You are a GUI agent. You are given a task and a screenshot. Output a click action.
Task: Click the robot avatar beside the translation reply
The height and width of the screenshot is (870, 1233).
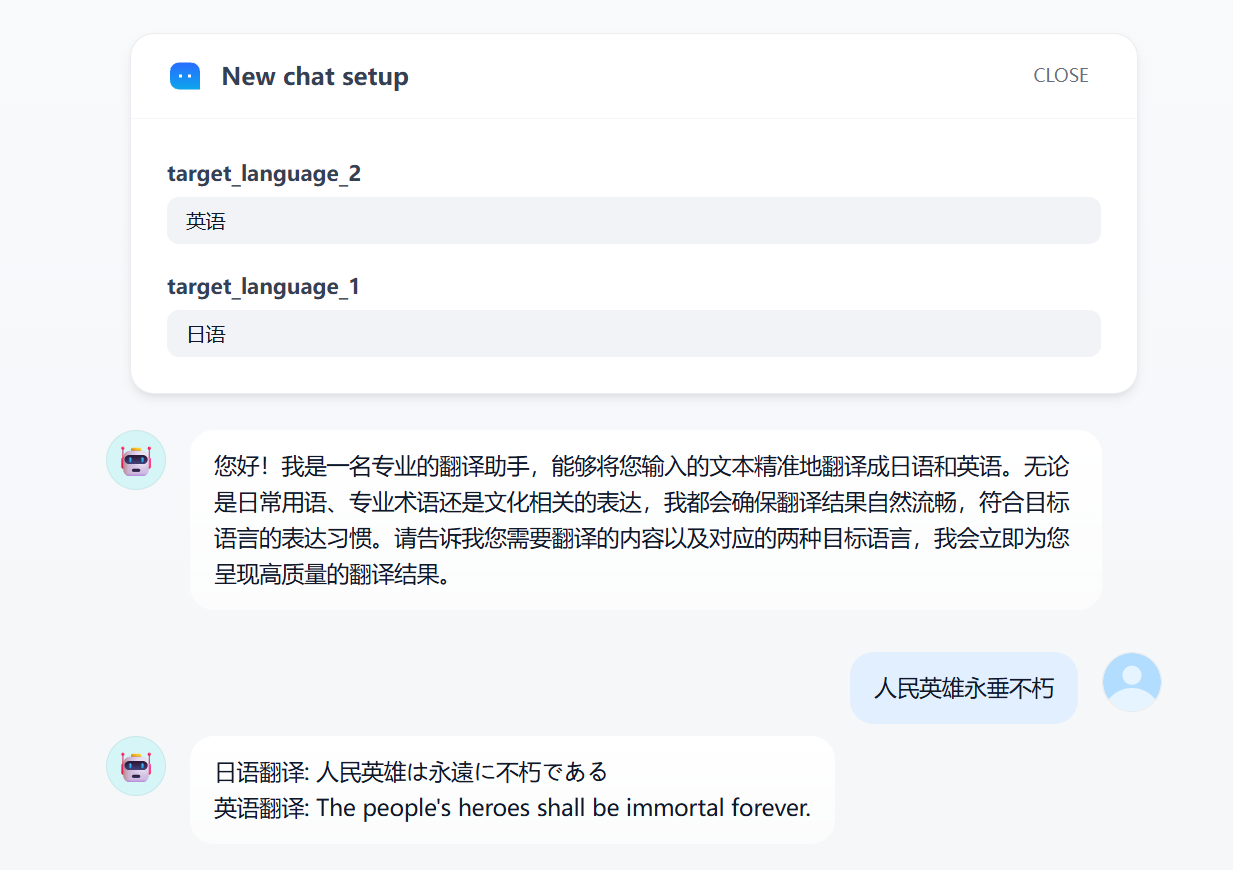tap(135, 766)
